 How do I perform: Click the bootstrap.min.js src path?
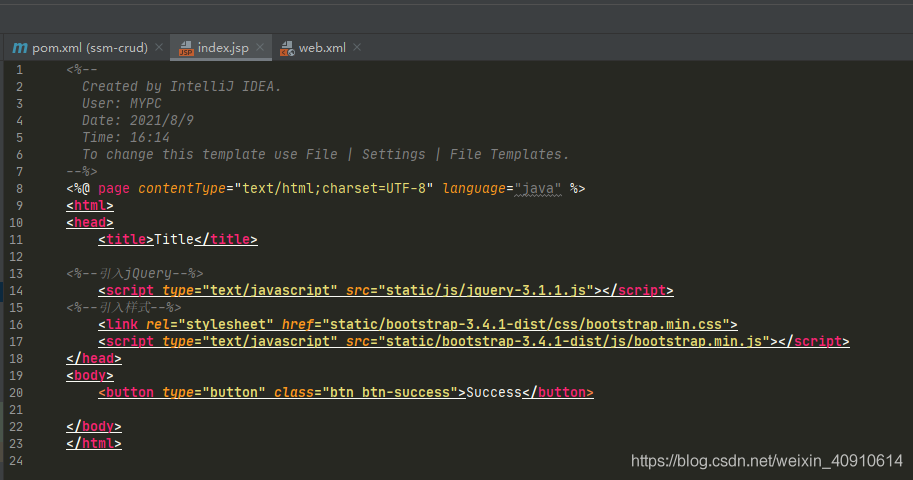(574, 341)
